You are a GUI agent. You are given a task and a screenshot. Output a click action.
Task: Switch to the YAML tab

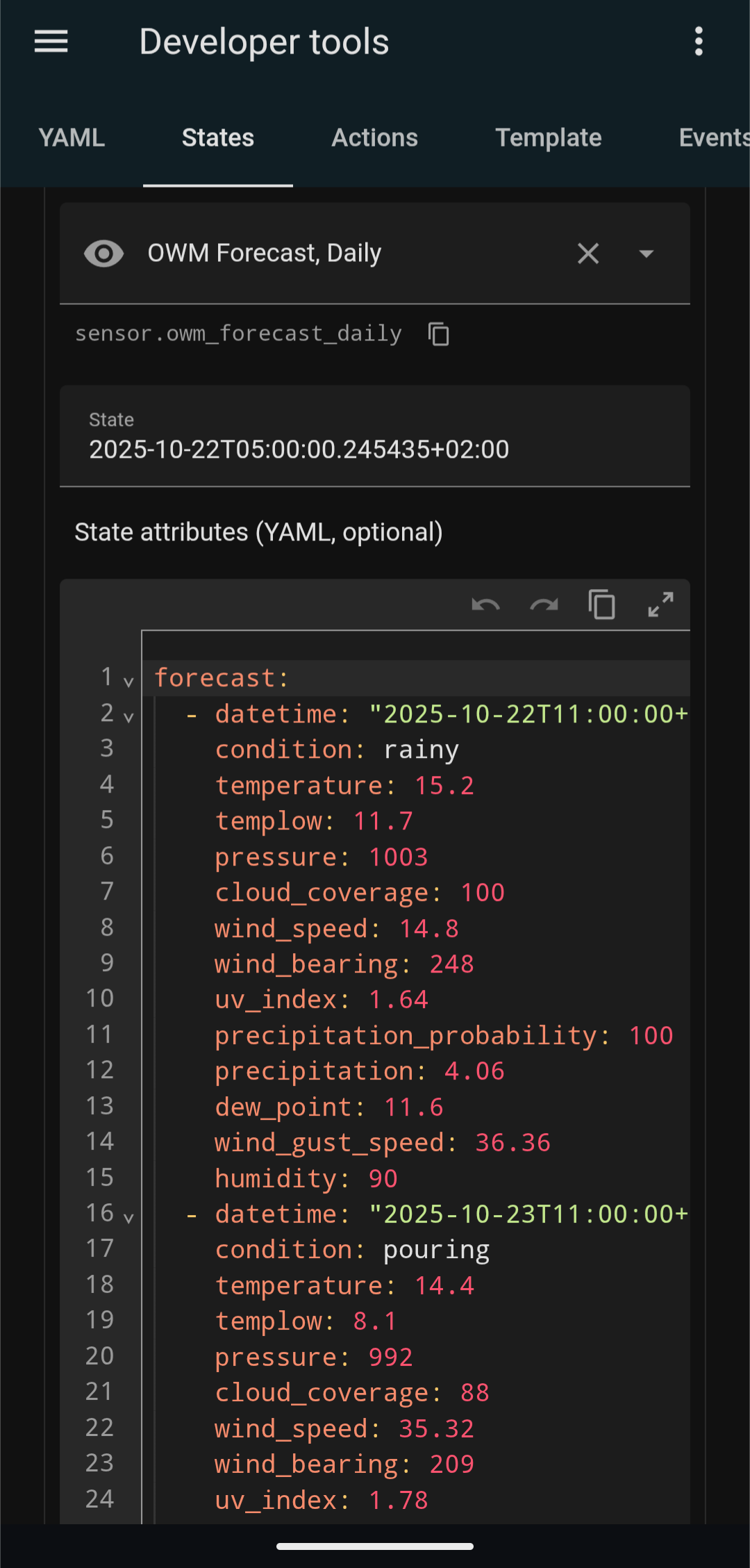(72, 138)
